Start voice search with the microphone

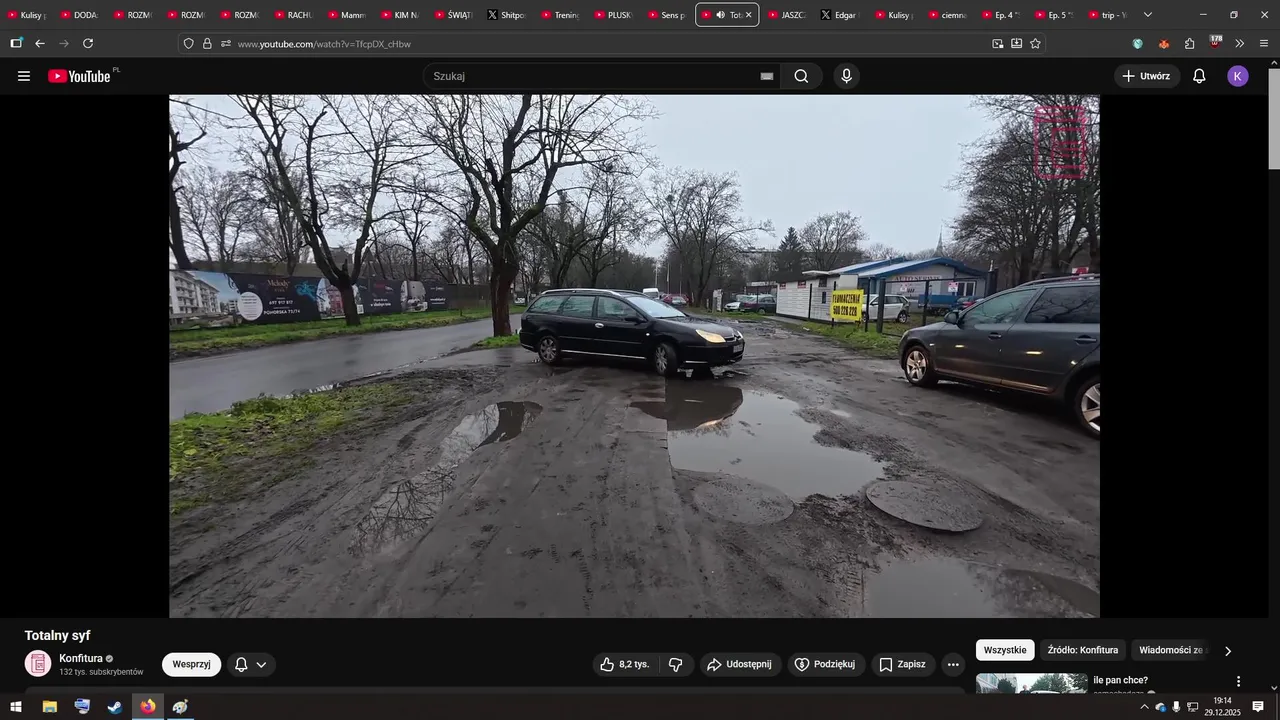846,76
